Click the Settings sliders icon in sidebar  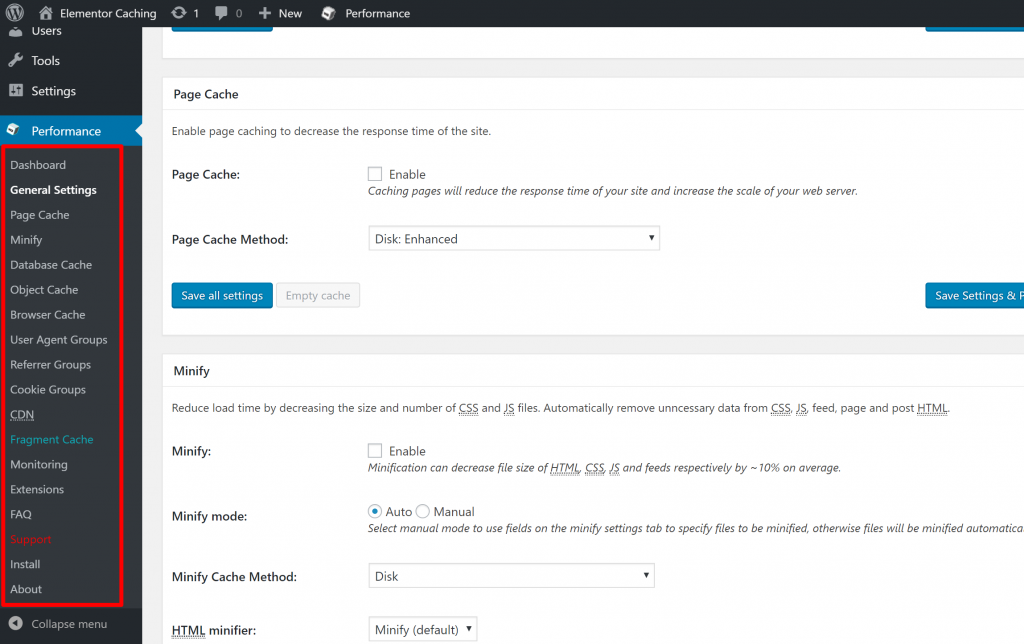point(16,90)
